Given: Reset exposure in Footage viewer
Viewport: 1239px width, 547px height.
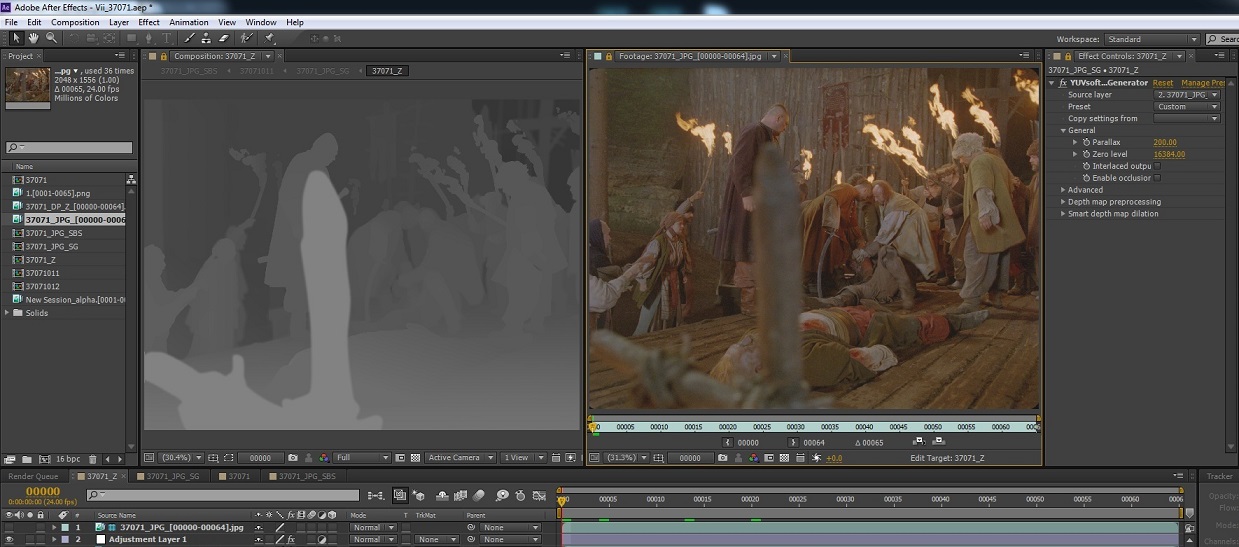Looking at the screenshot, I should coord(816,458).
